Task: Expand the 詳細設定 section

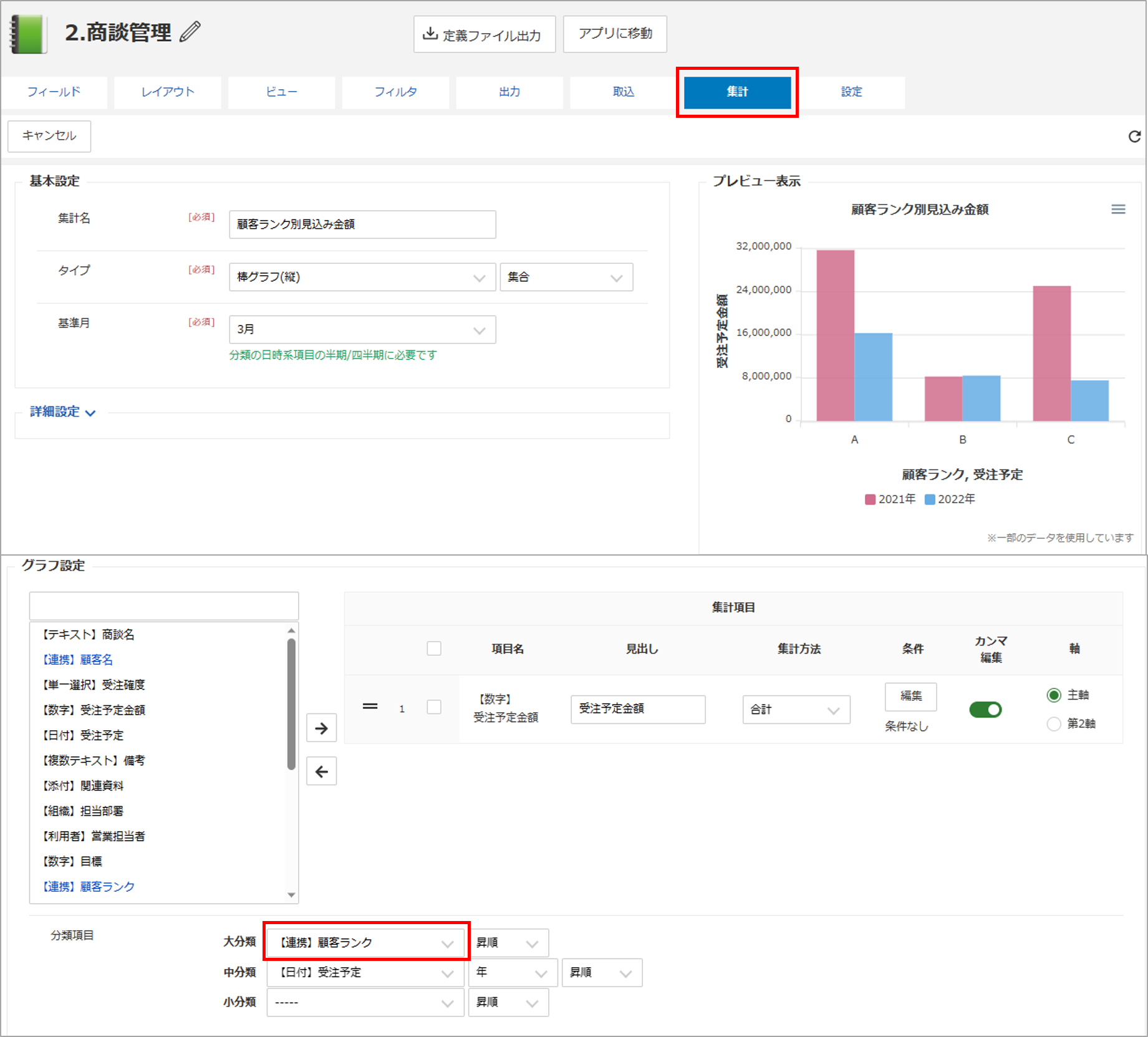Action: [x=62, y=412]
